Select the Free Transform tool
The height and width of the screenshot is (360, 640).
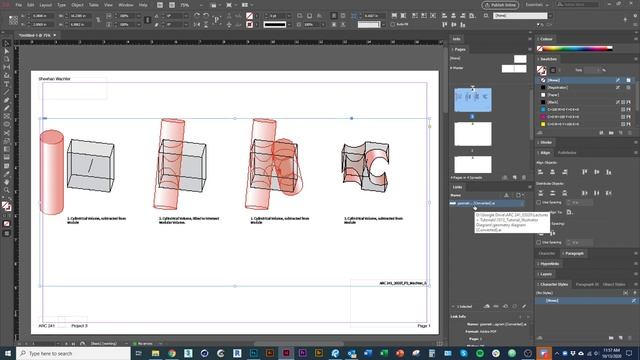coord(7,141)
